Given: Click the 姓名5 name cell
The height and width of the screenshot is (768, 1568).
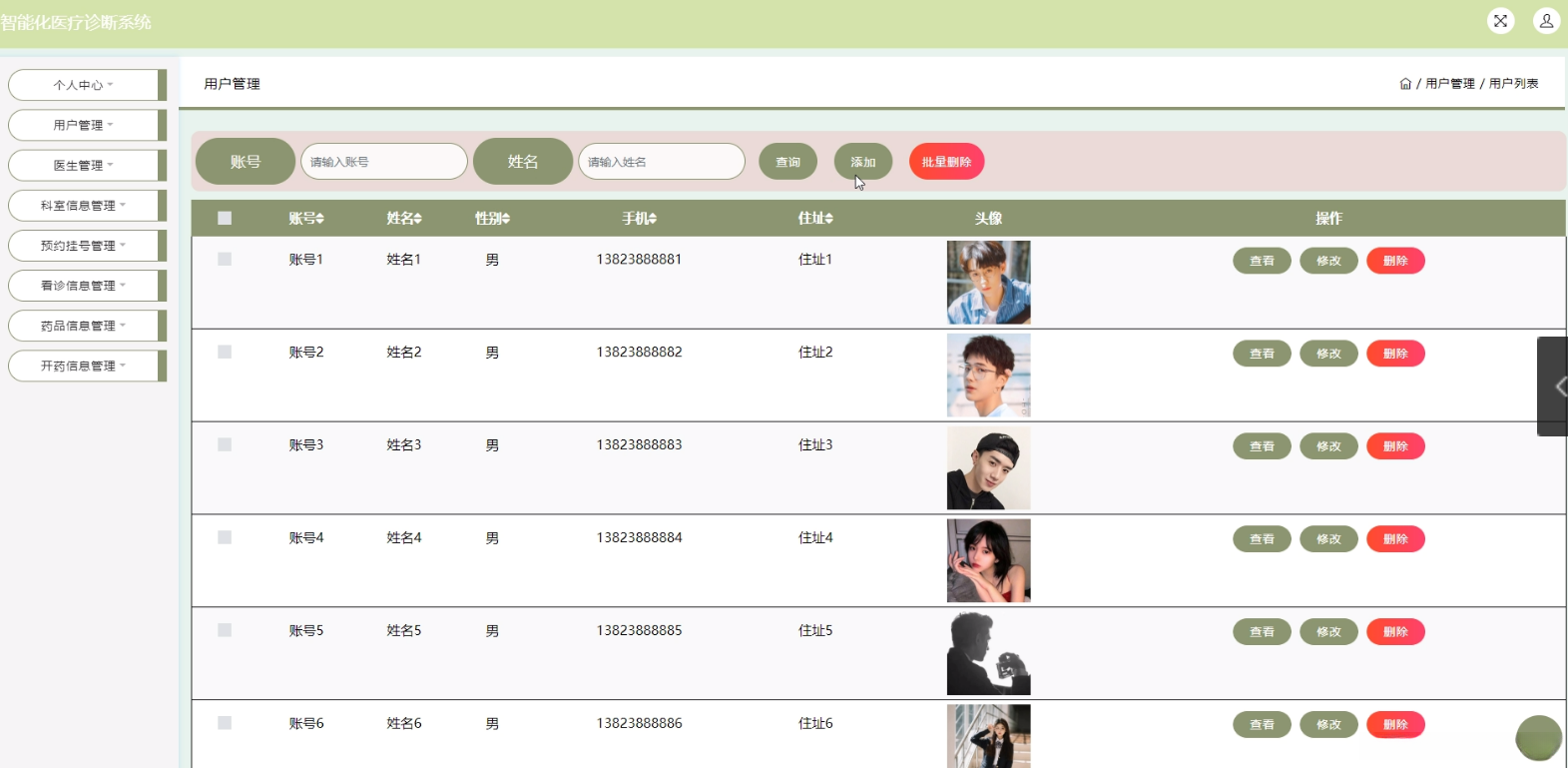Looking at the screenshot, I should click(404, 631).
